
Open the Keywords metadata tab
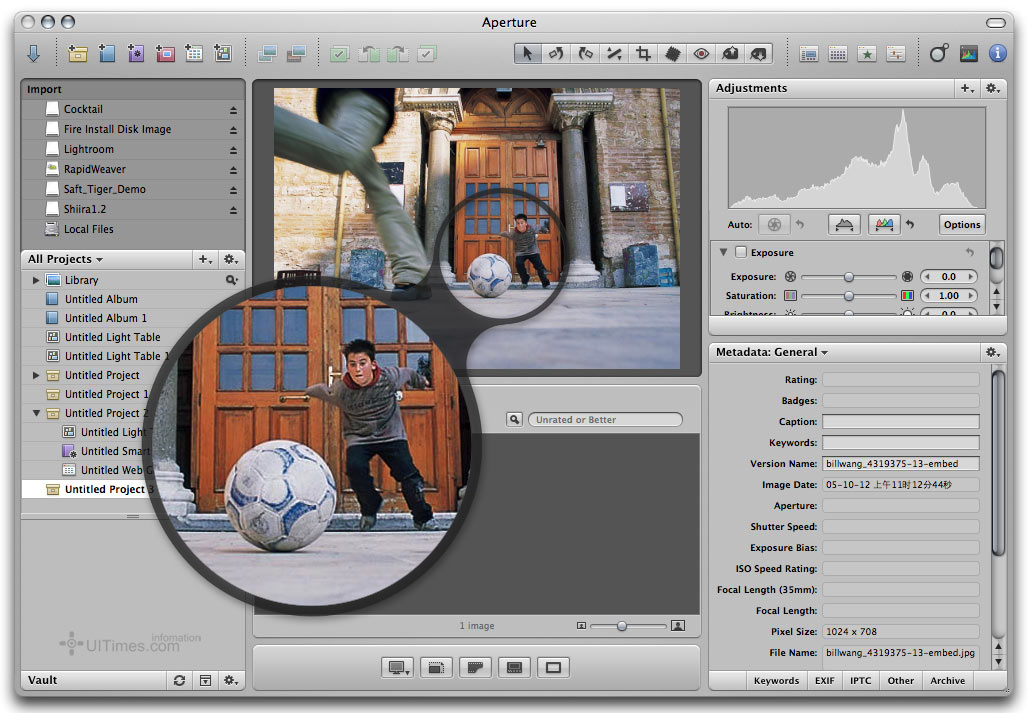tap(776, 681)
